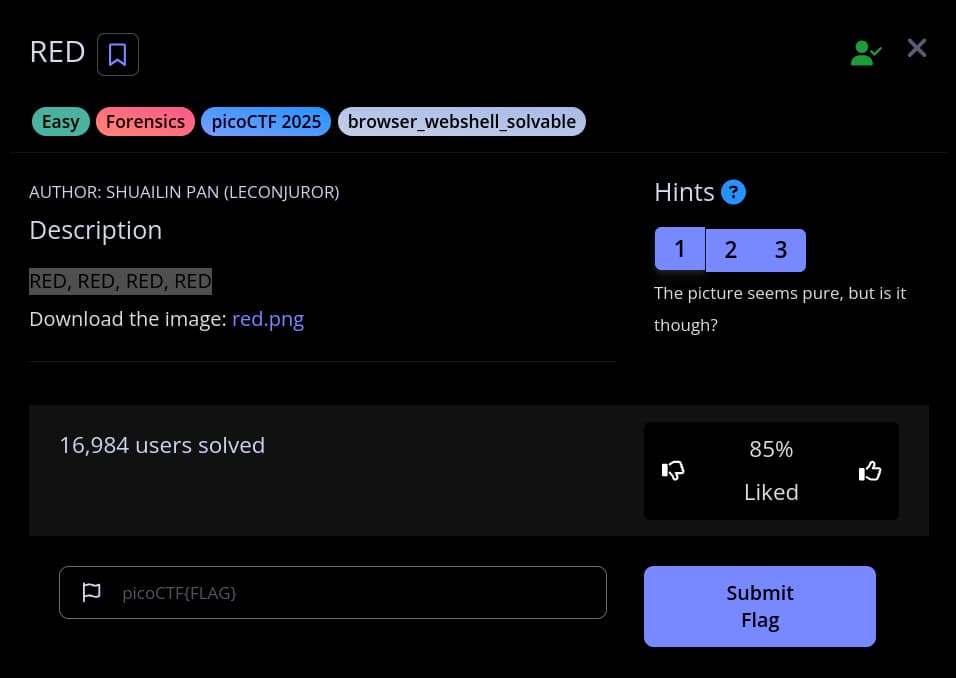This screenshot has height=678, width=956.
Task: Click the 85% Liked rating text
Action: pos(771,470)
